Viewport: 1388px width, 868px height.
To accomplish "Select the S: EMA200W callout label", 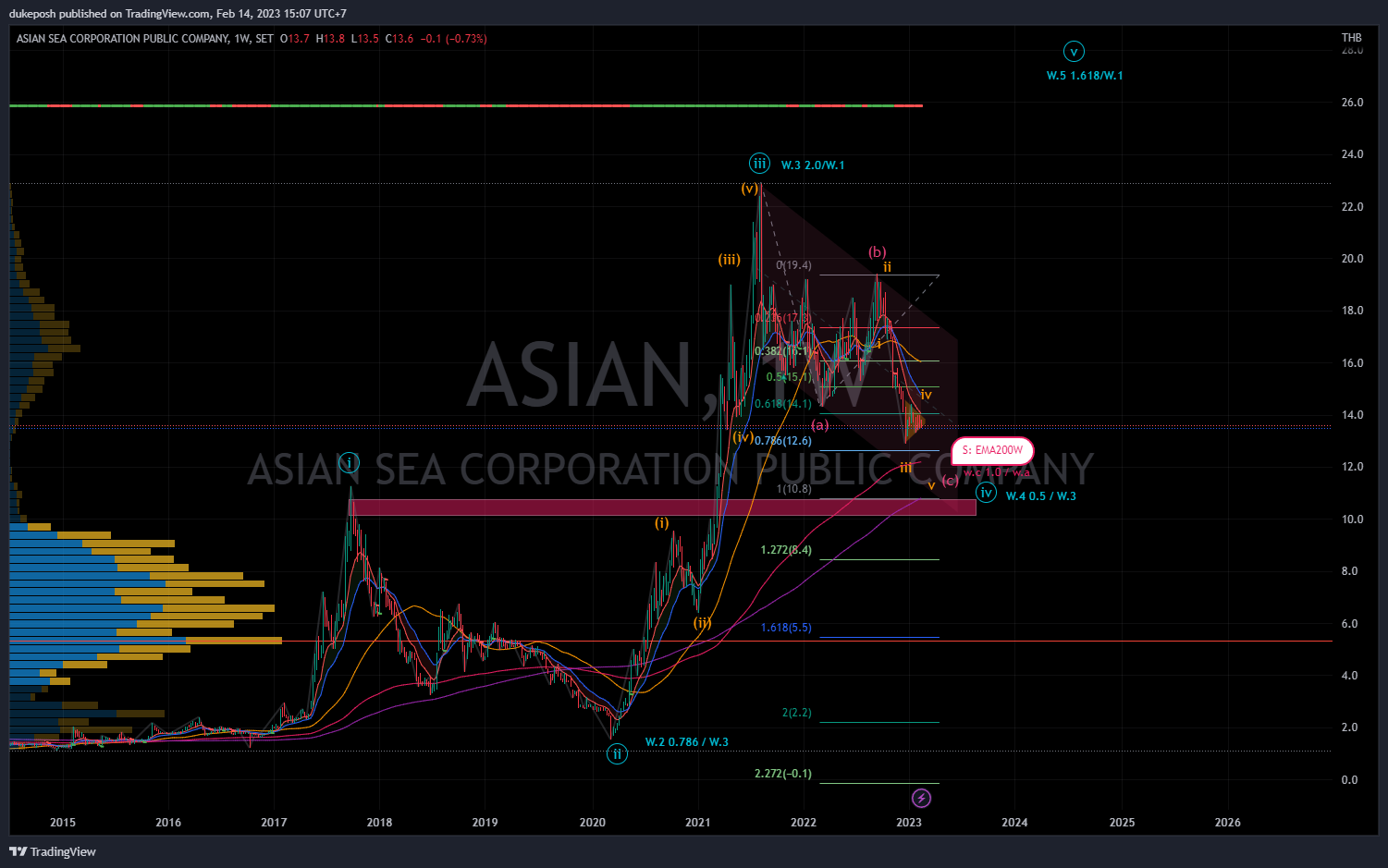I will pos(992,450).
